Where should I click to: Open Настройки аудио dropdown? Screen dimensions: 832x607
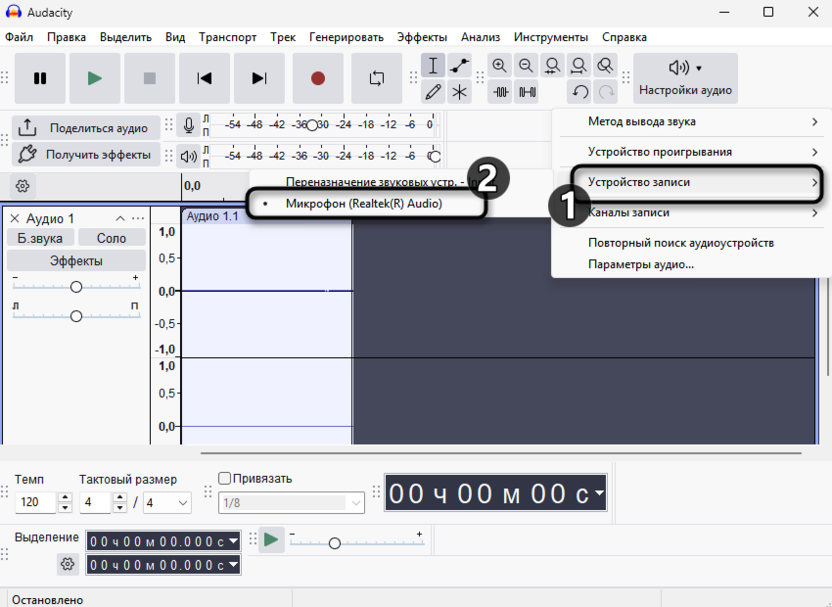coord(685,78)
